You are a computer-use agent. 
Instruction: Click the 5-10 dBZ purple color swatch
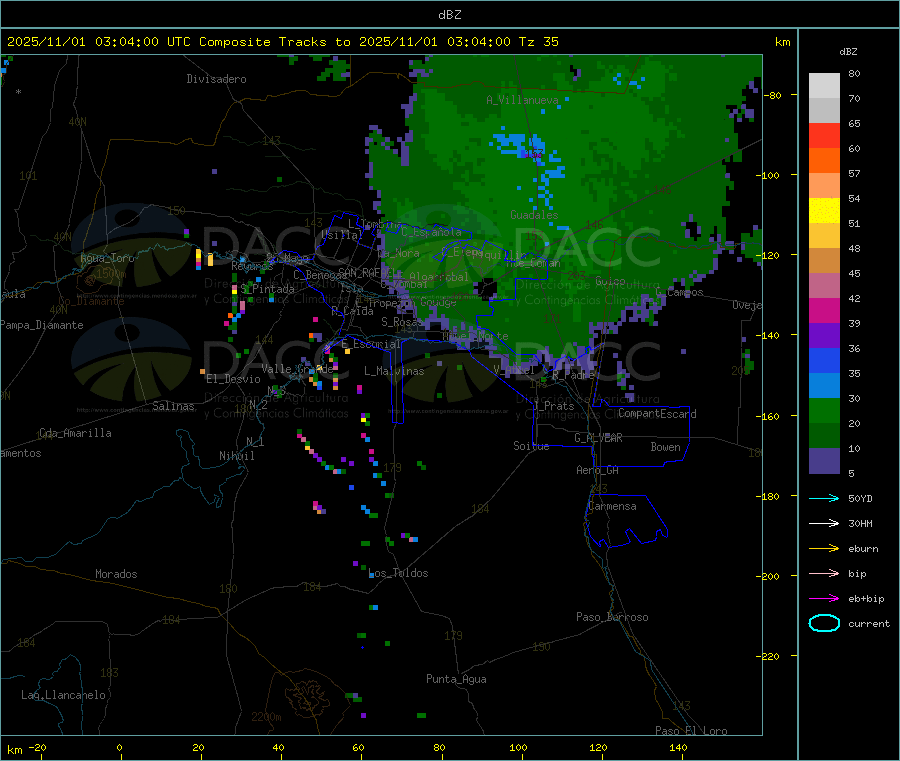tap(824, 461)
